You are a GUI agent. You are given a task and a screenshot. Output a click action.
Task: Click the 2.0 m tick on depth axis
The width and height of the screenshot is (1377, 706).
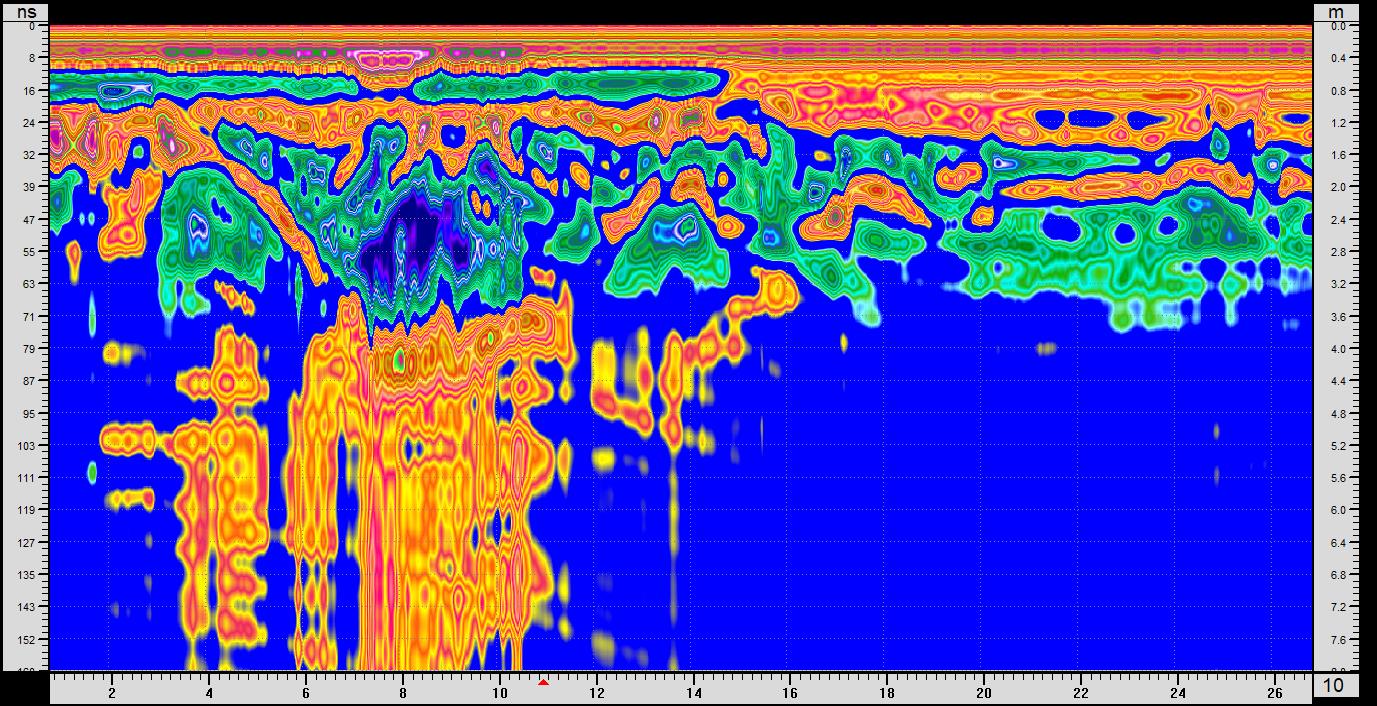pos(1337,187)
